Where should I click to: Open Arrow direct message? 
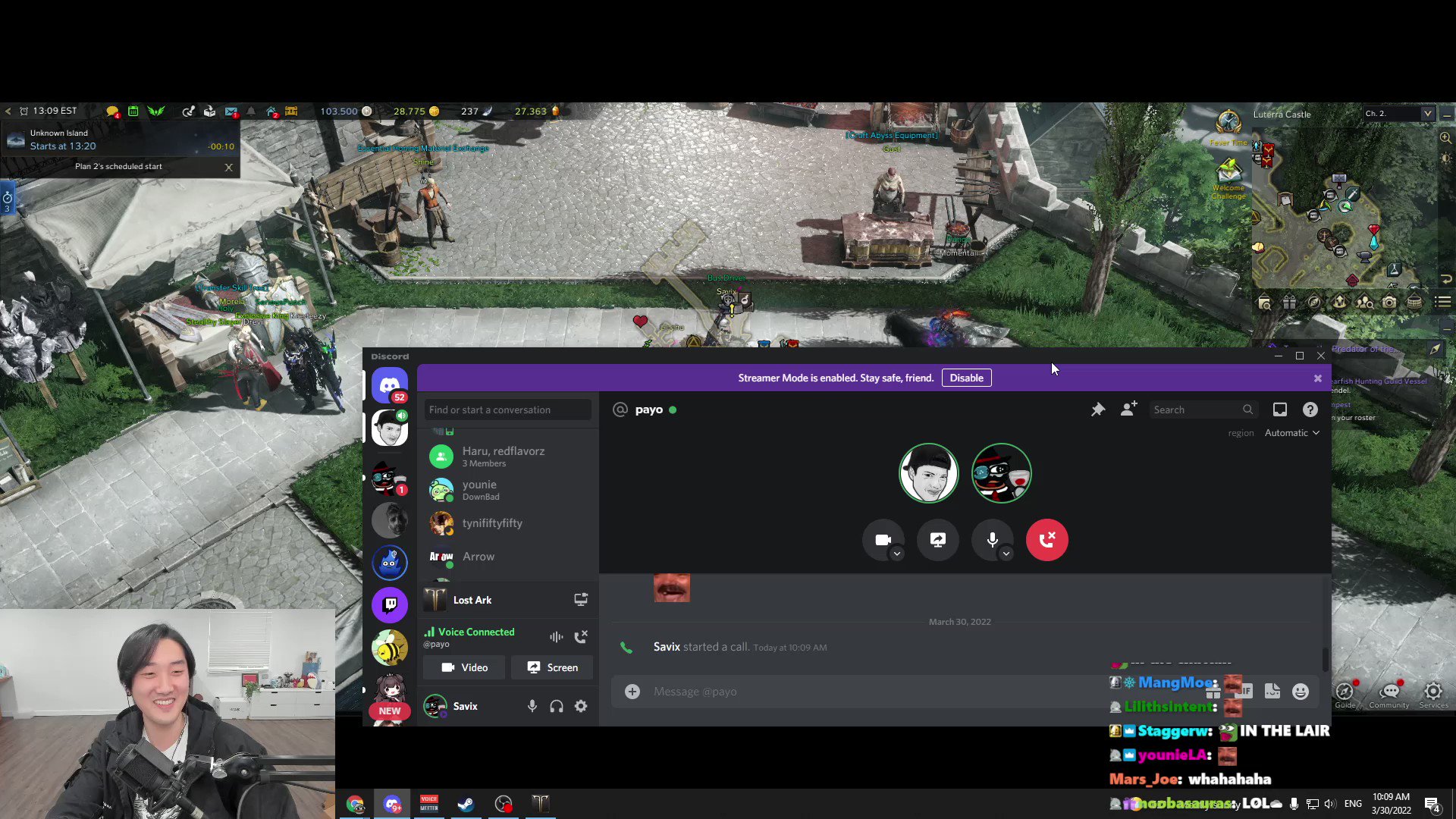coord(510,557)
